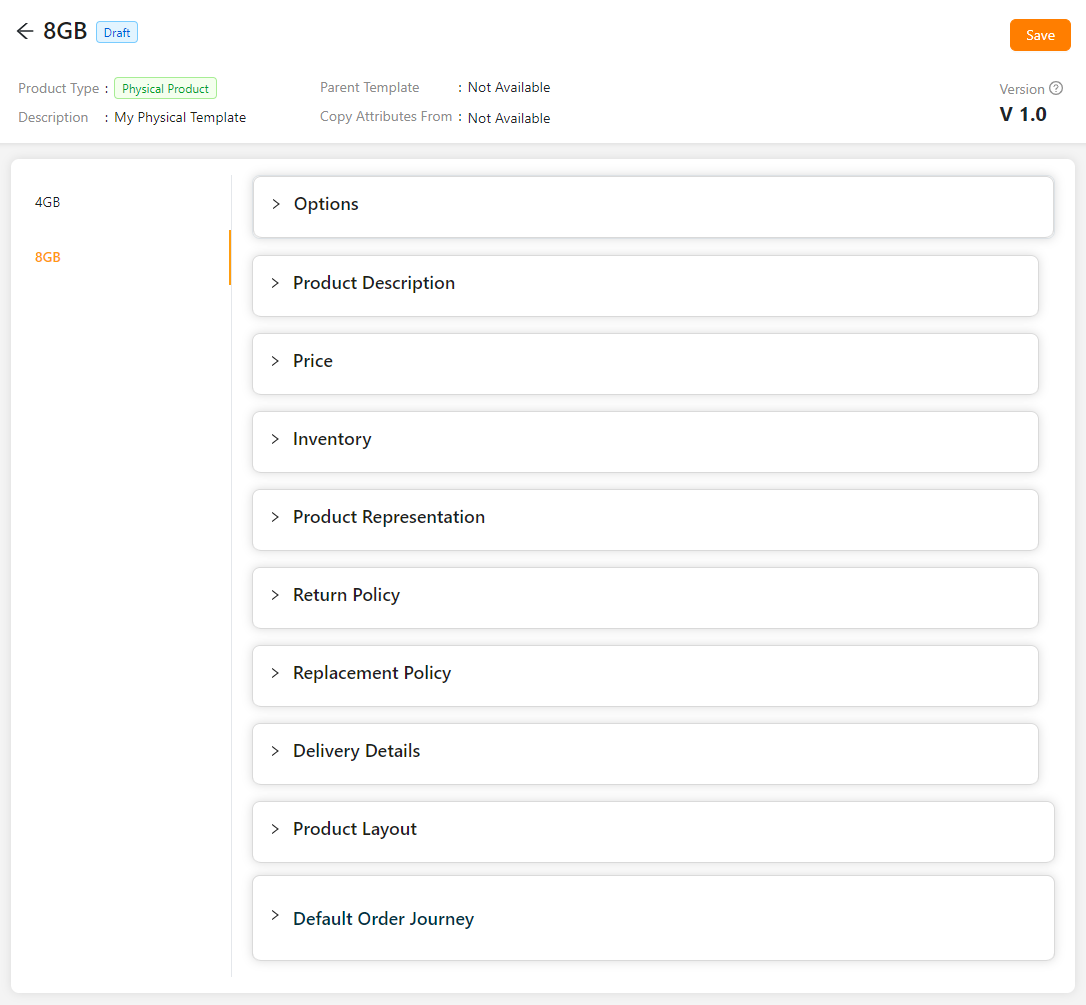Expand the Product Description chevron
This screenshot has height=1005, width=1086.
[x=275, y=283]
